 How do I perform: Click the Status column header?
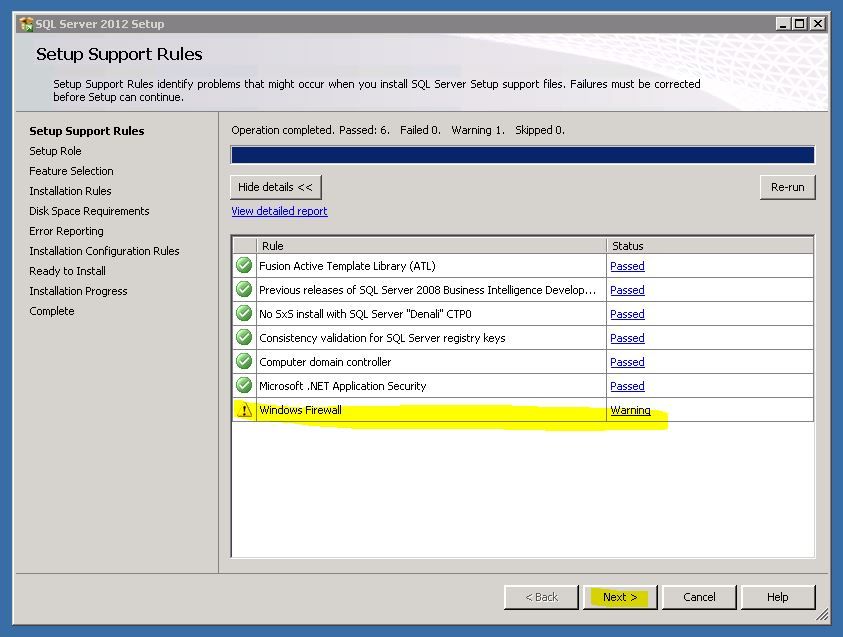click(x=710, y=246)
